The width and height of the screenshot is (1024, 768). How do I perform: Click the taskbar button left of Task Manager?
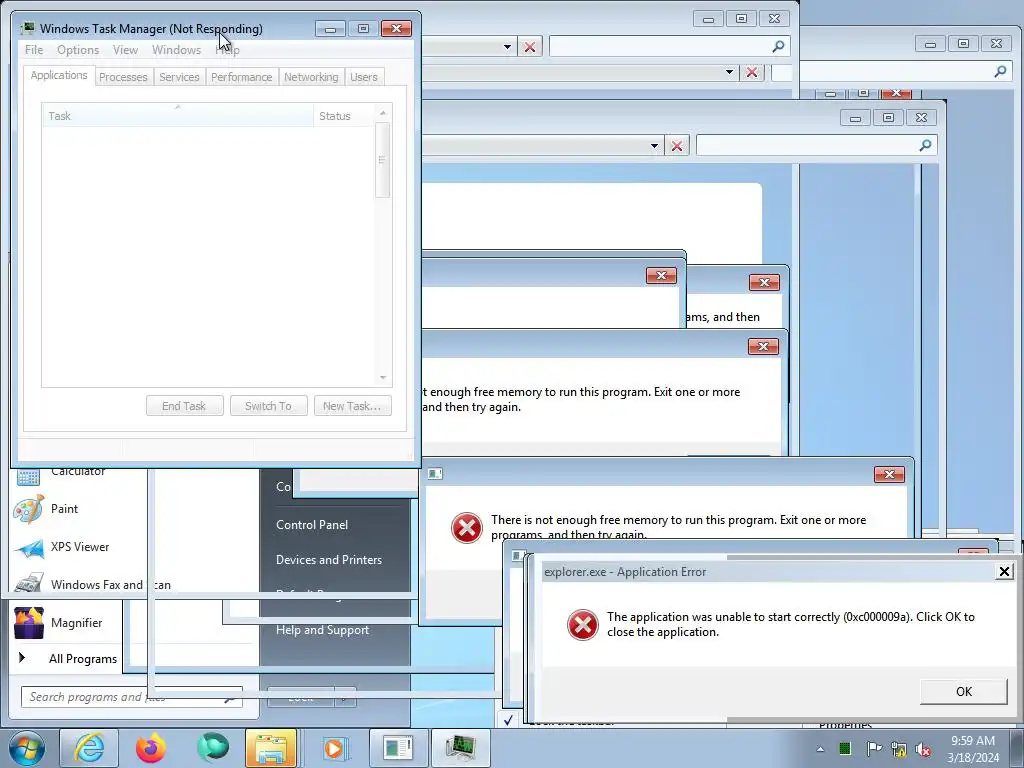pos(398,748)
